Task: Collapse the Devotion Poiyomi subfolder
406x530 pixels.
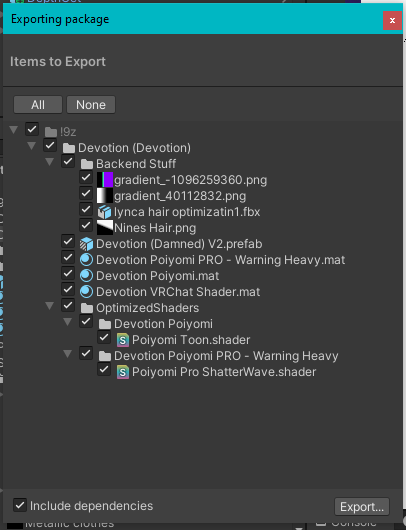Action: pyautogui.click(x=68, y=322)
